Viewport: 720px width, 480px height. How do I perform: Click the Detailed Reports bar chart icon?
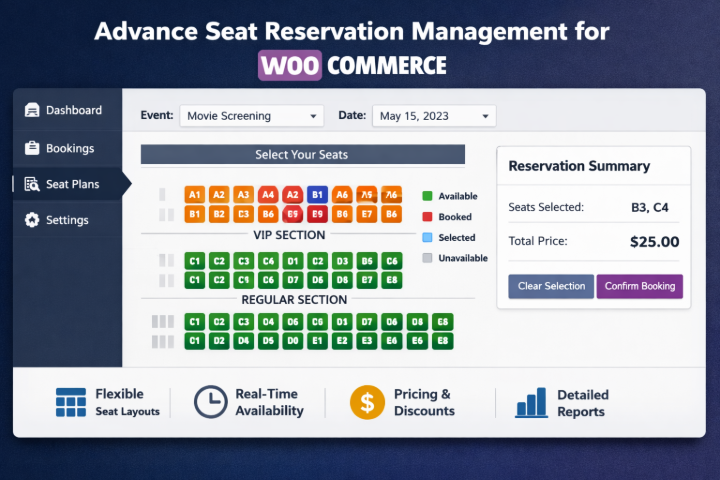point(530,402)
